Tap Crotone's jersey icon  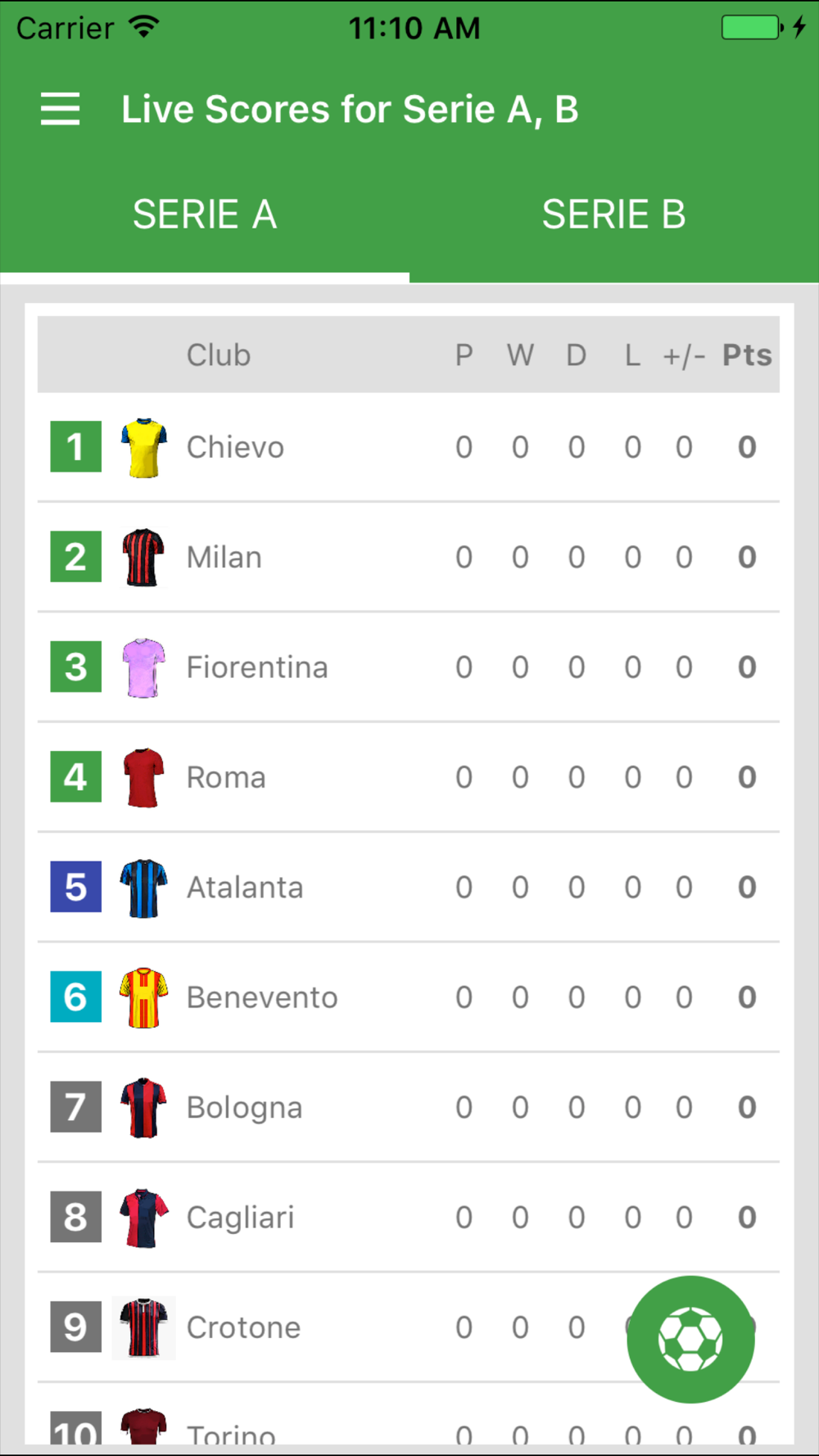tap(144, 1327)
